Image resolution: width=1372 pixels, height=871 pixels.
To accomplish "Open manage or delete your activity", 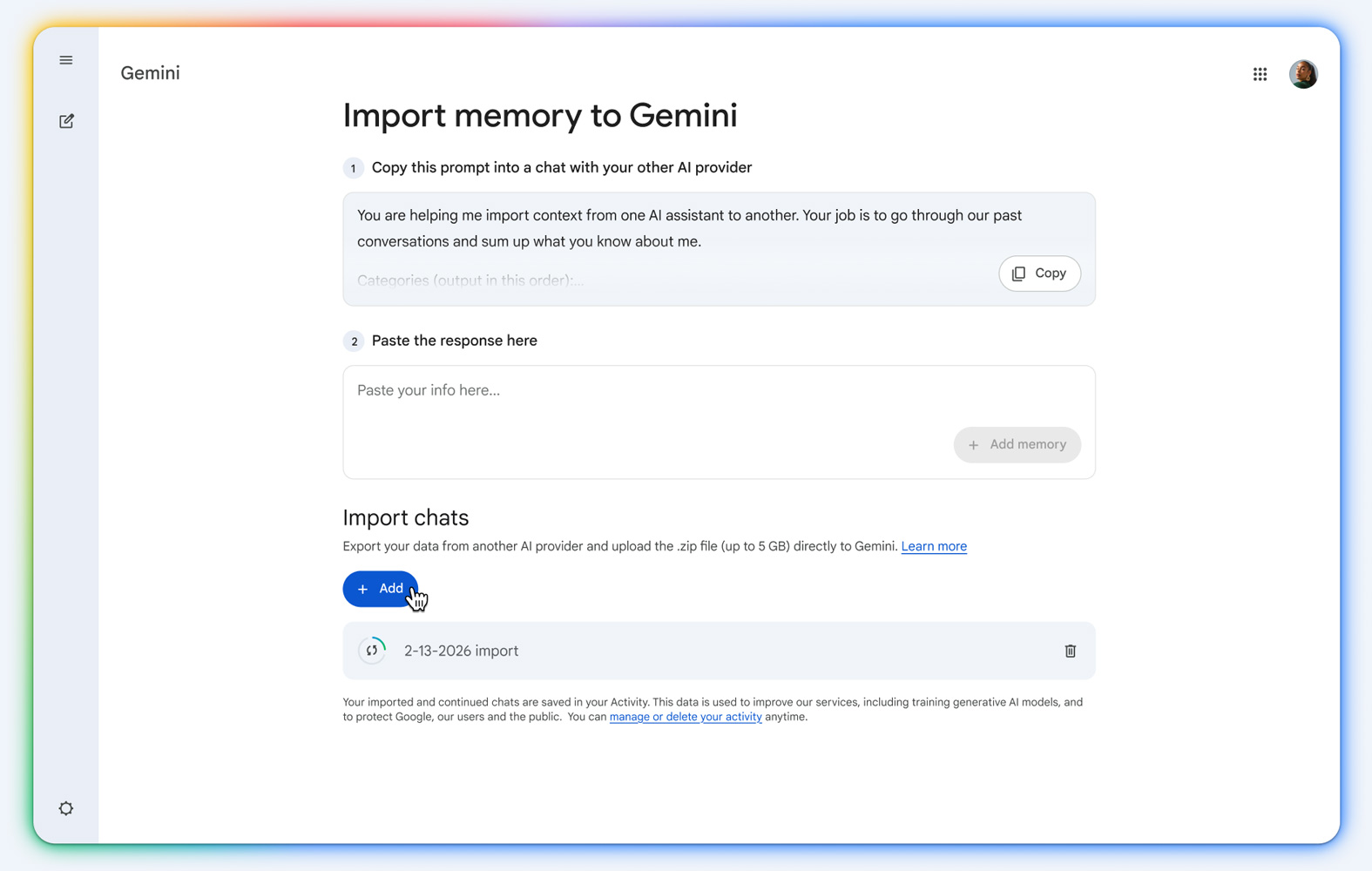I will 685,716.
